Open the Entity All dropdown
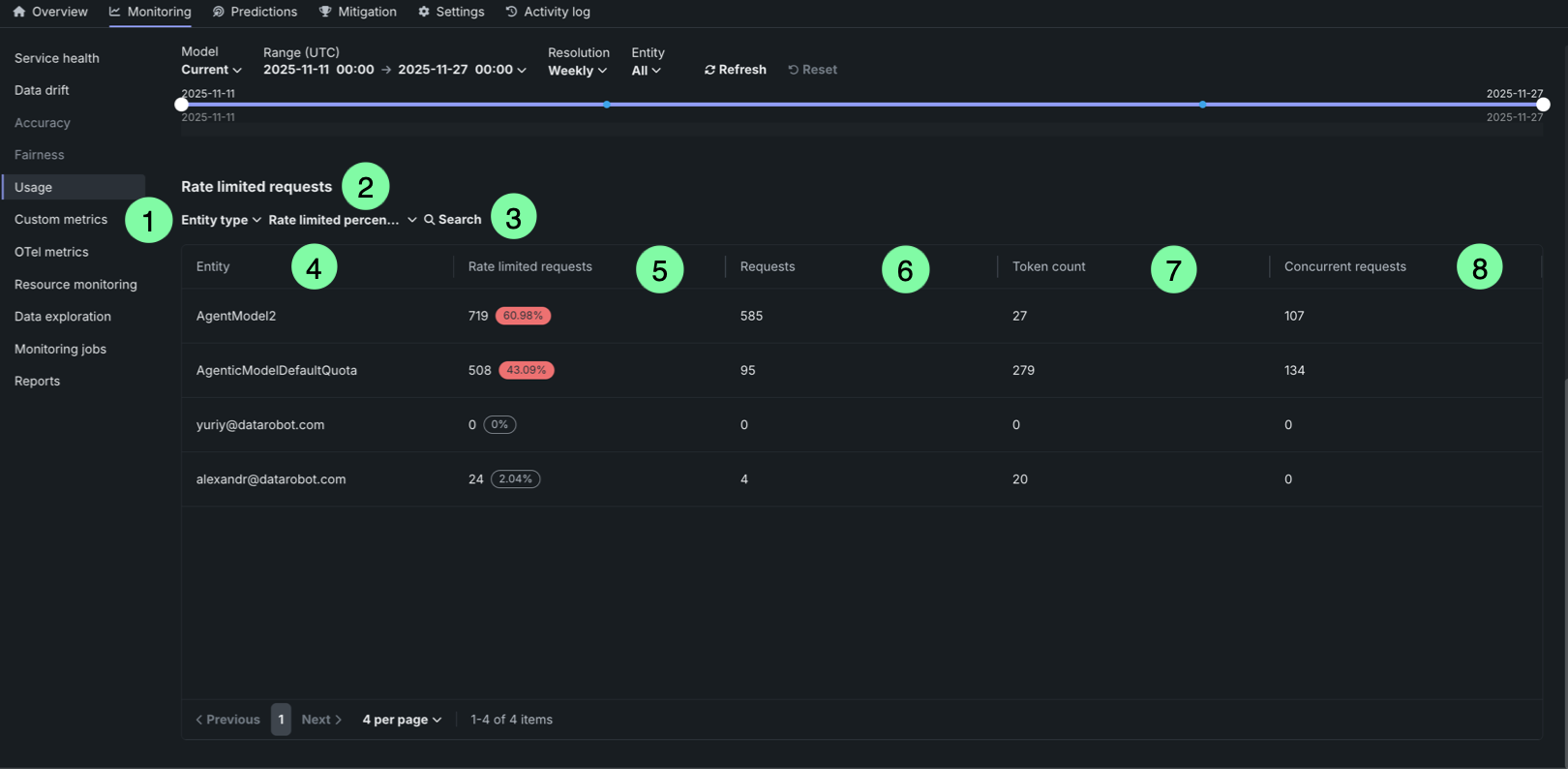 tap(647, 70)
